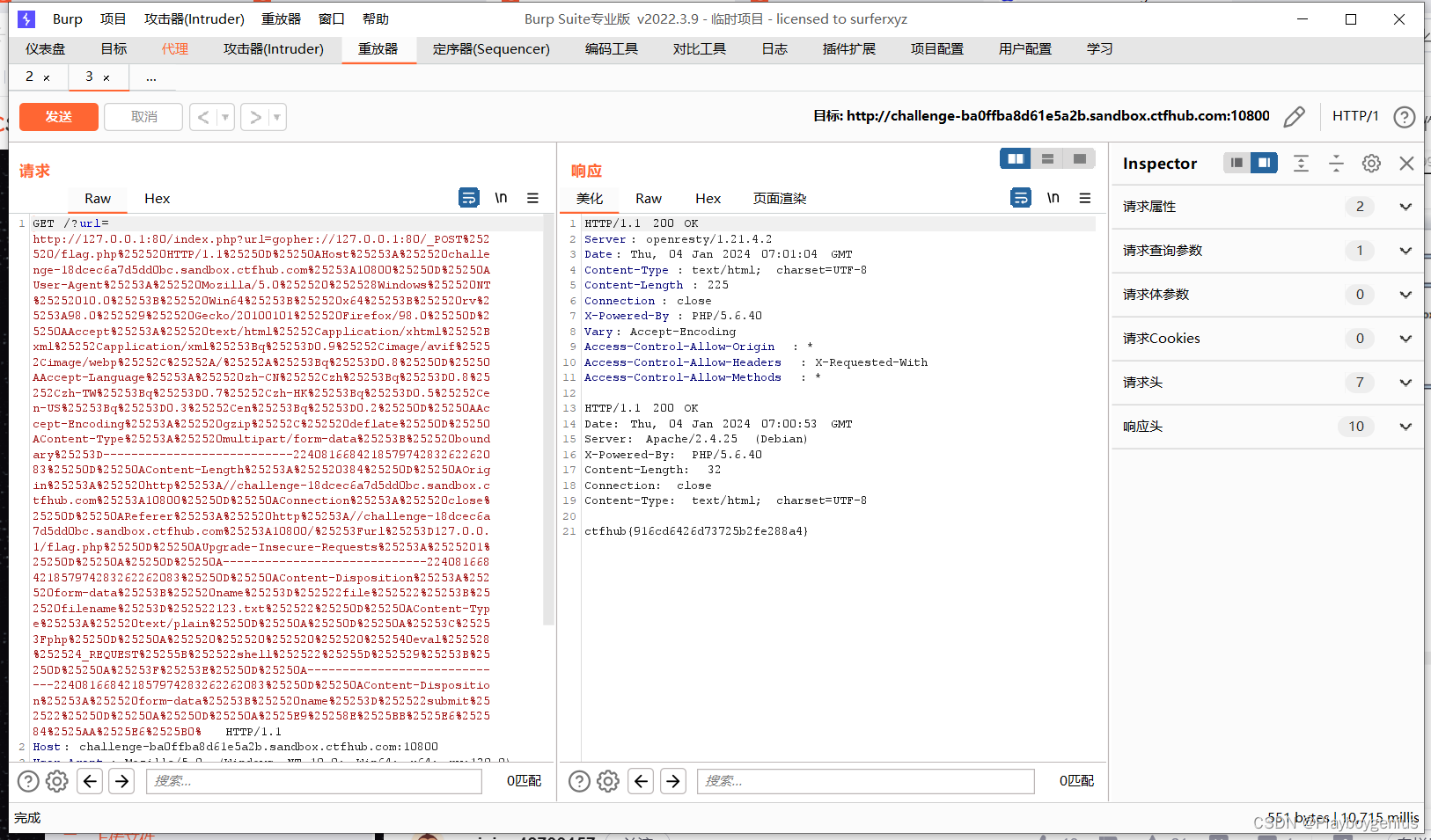The width and height of the screenshot is (1431, 840).
Task: Toggle word wrap icon in response panel
Action: point(1021,198)
